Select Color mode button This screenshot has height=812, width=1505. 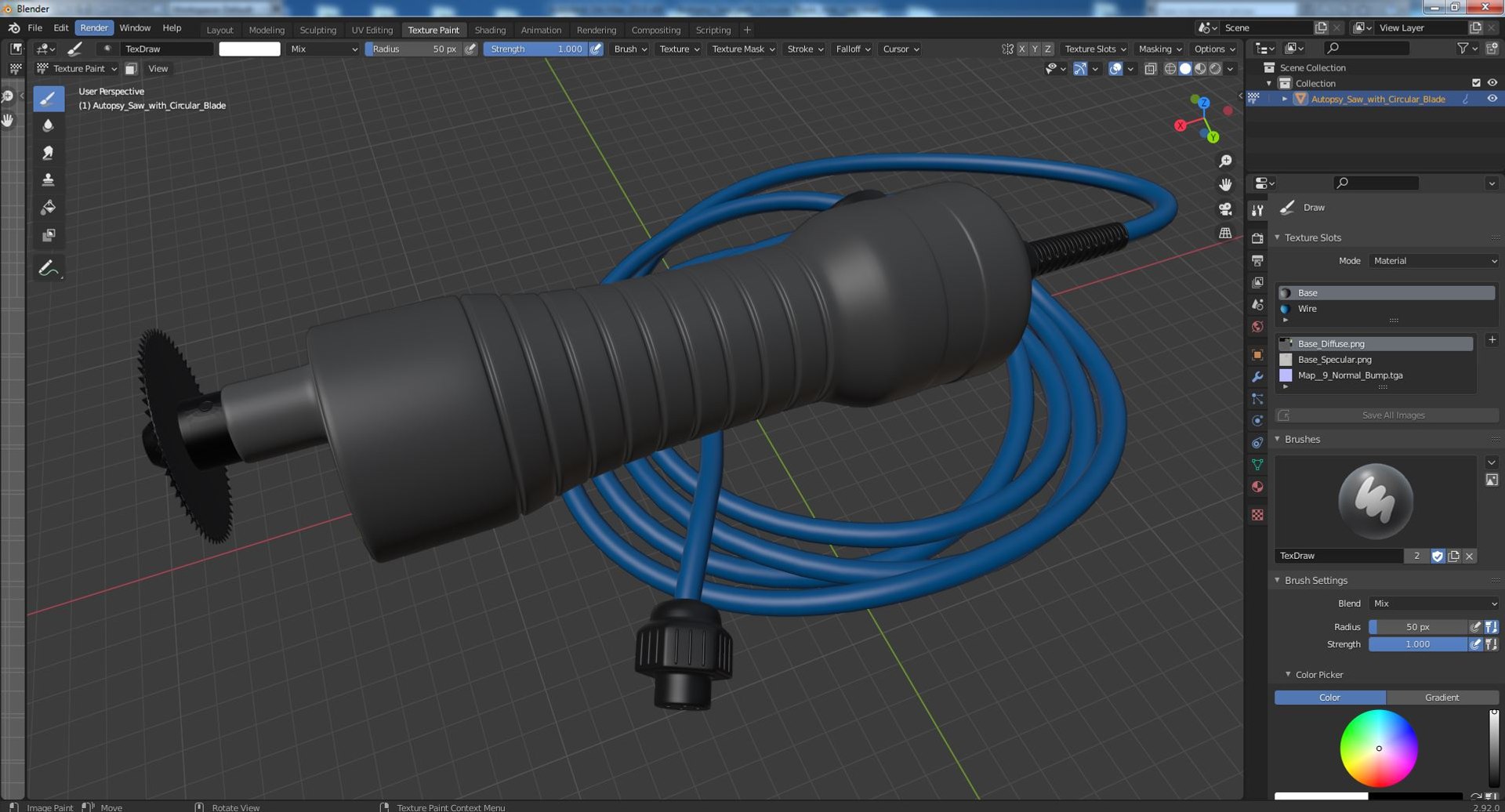[x=1330, y=698]
